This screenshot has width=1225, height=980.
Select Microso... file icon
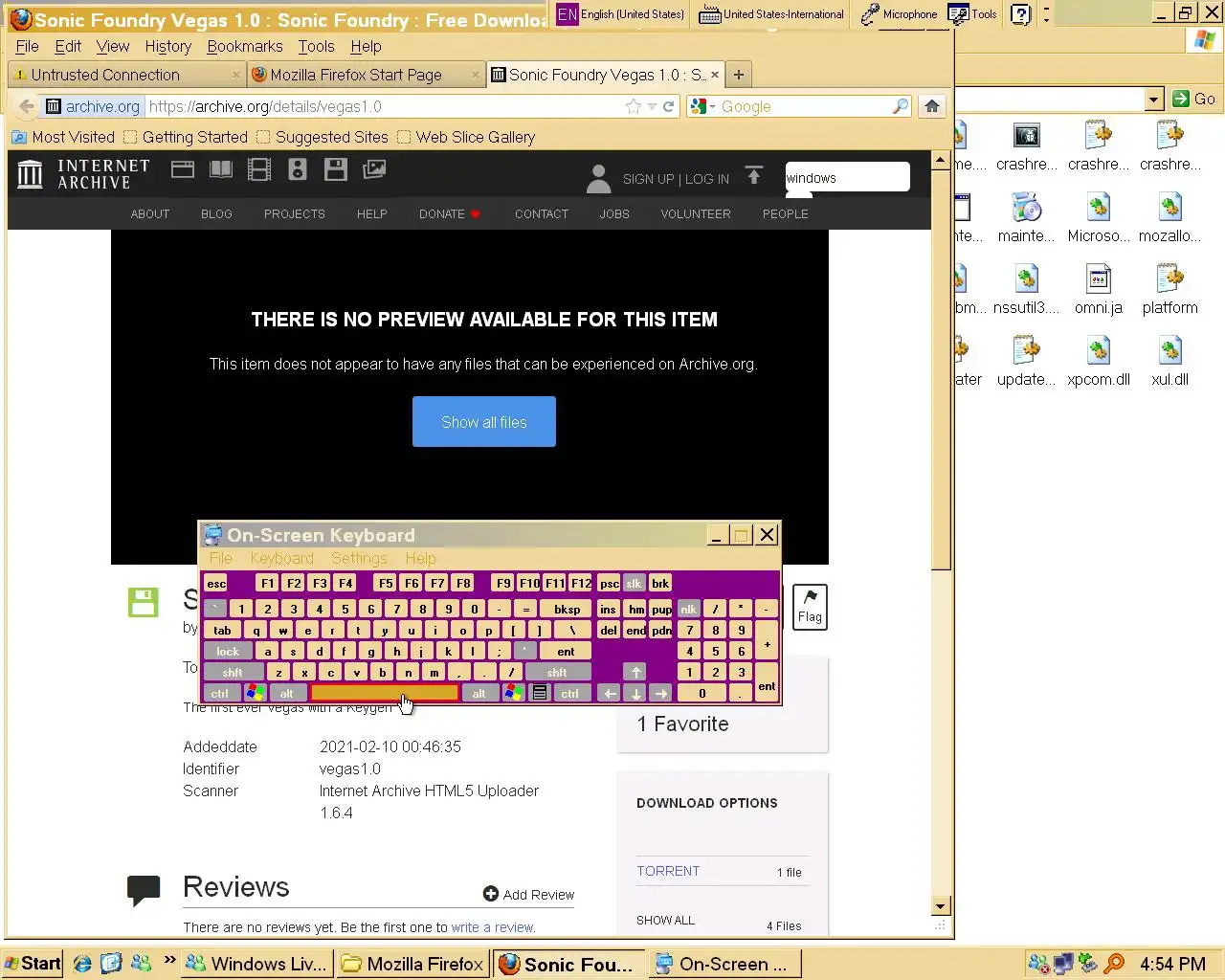click(1099, 208)
